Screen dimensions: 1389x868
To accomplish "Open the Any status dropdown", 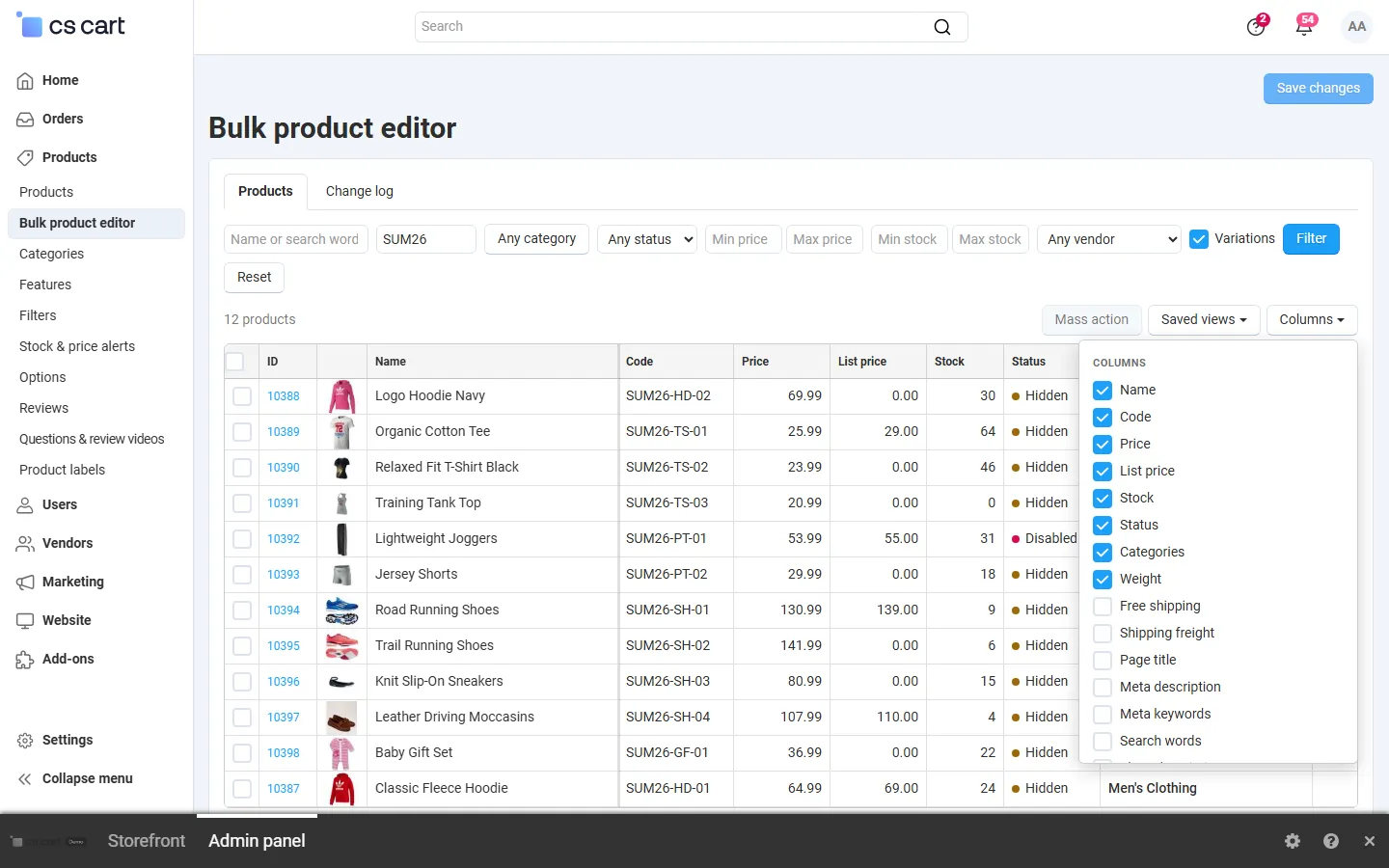I will pyautogui.click(x=648, y=239).
